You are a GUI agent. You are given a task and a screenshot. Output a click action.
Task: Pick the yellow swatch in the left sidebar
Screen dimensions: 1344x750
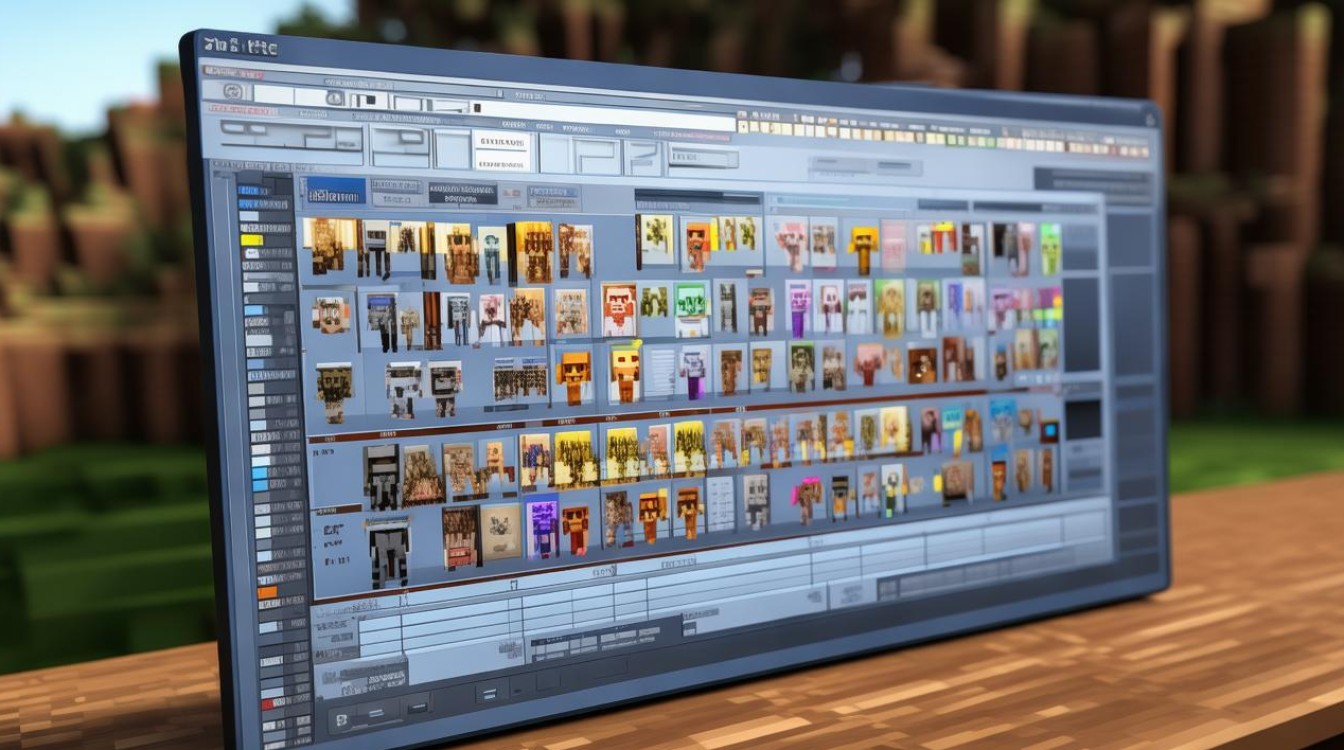tap(252, 240)
